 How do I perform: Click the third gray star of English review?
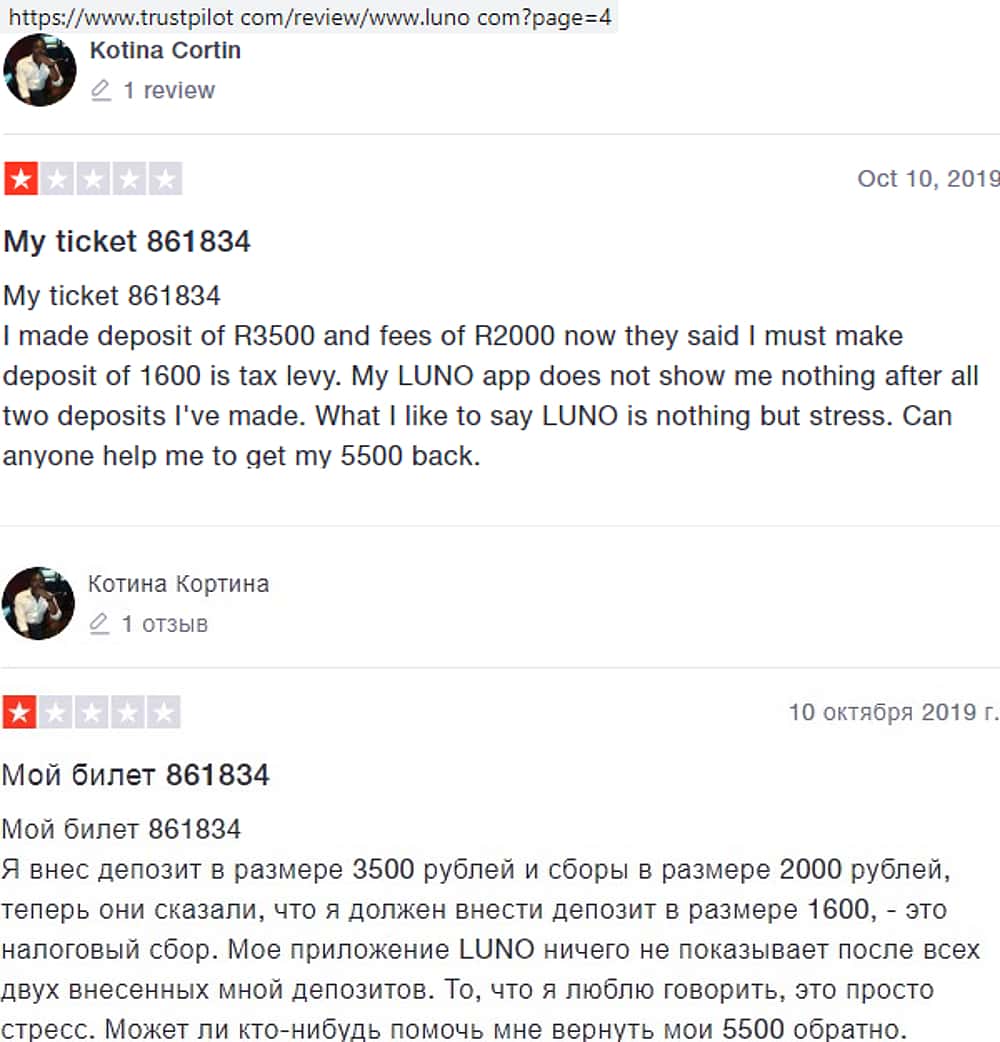point(94,180)
